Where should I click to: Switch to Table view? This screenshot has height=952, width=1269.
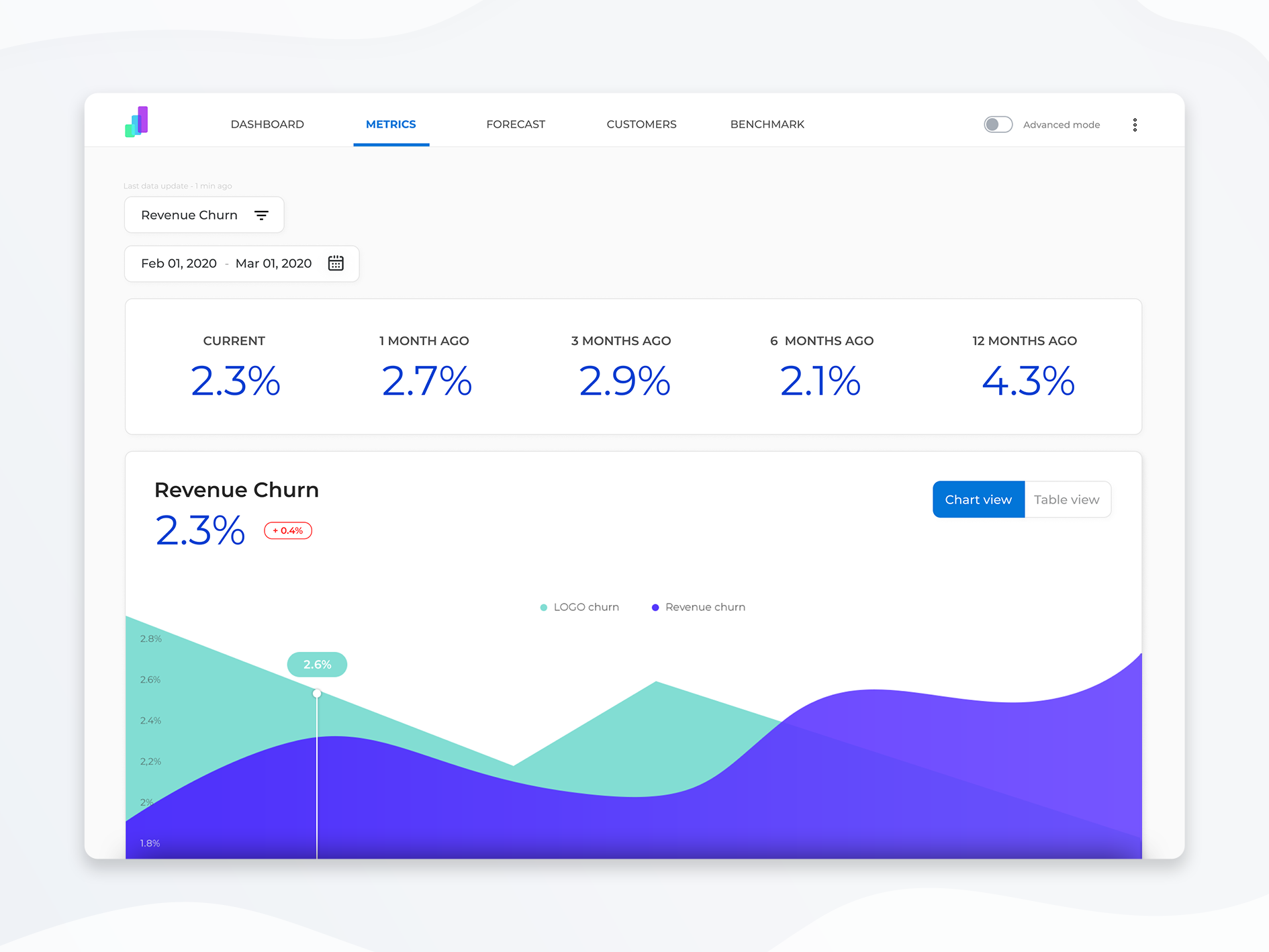(x=1067, y=499)
